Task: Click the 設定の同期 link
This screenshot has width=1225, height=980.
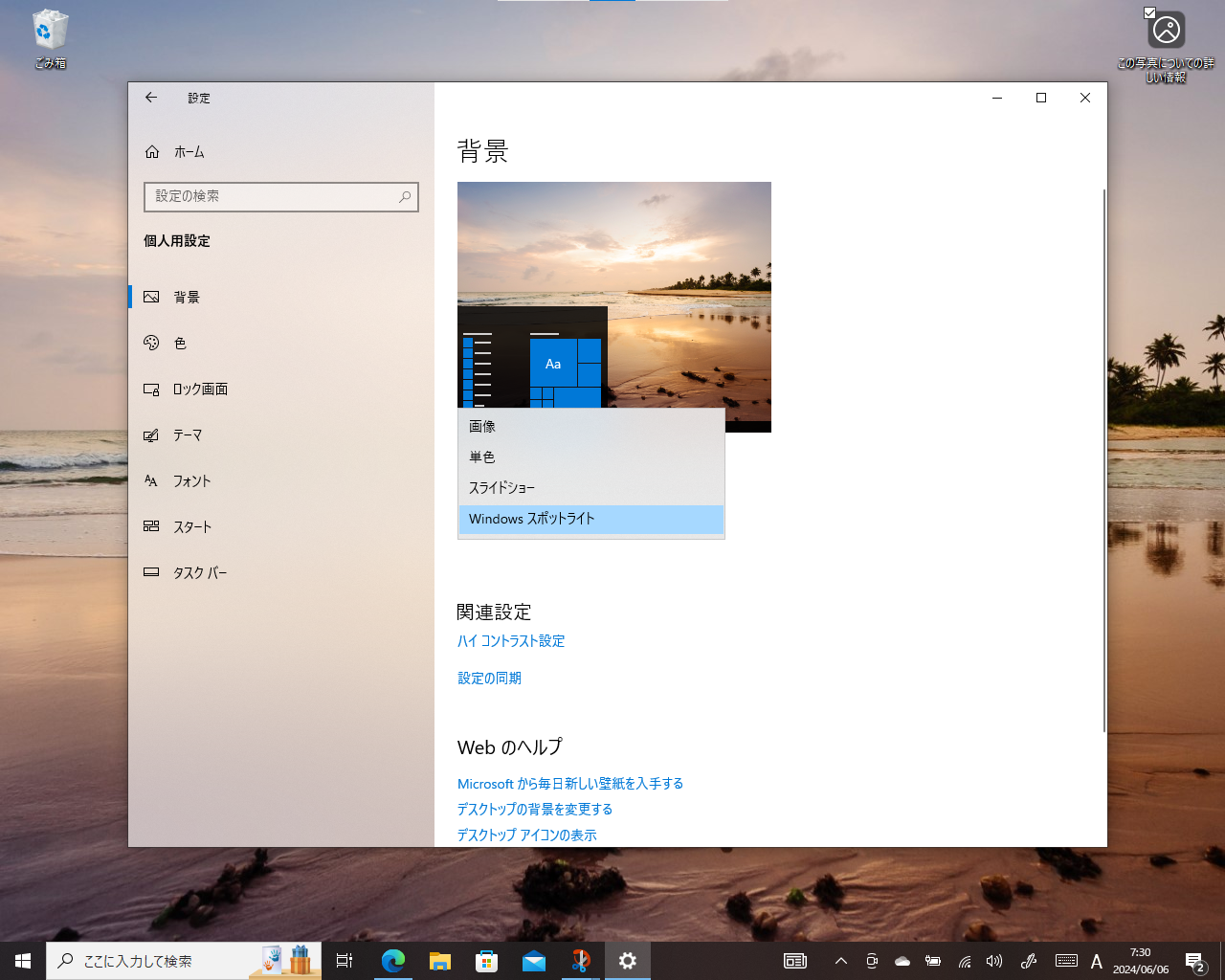Action: click(x=489, y=678)
